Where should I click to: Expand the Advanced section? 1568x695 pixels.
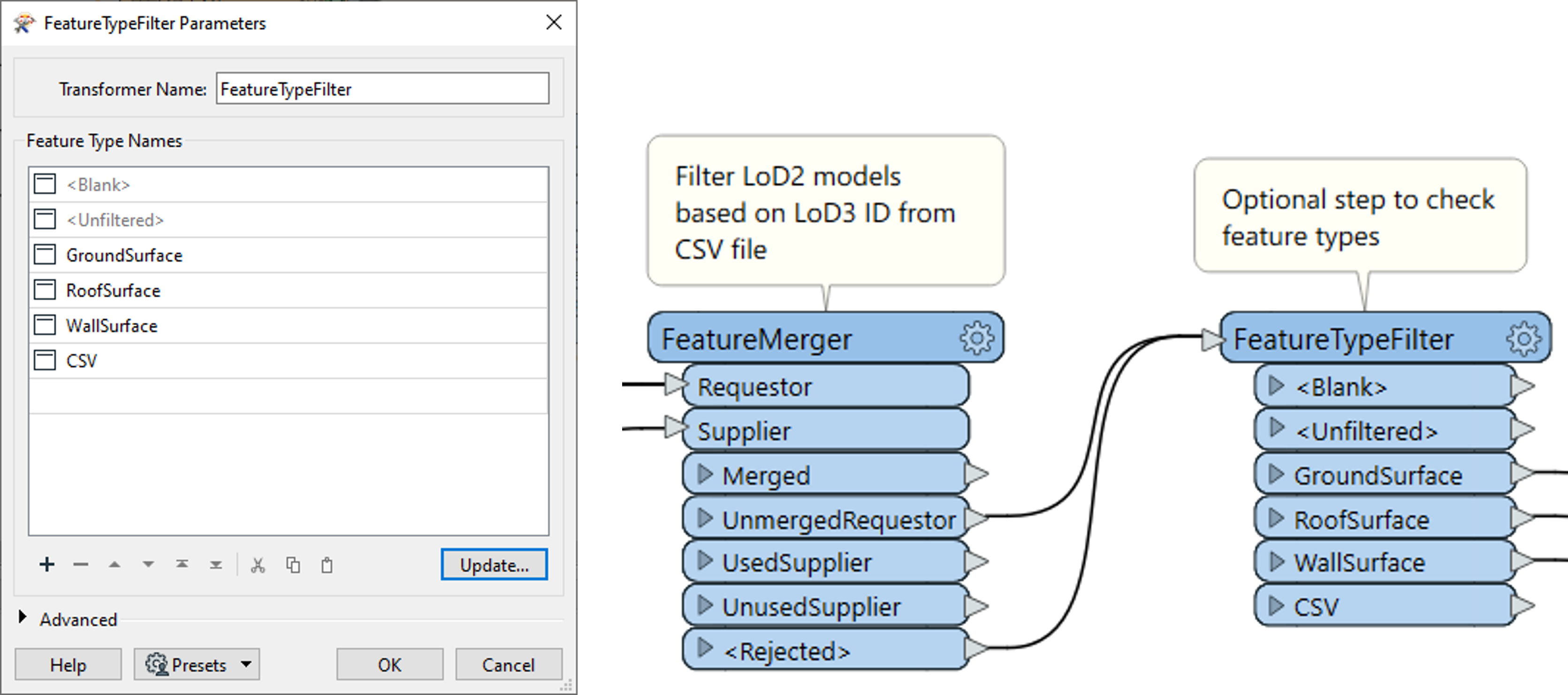(23, 617)
